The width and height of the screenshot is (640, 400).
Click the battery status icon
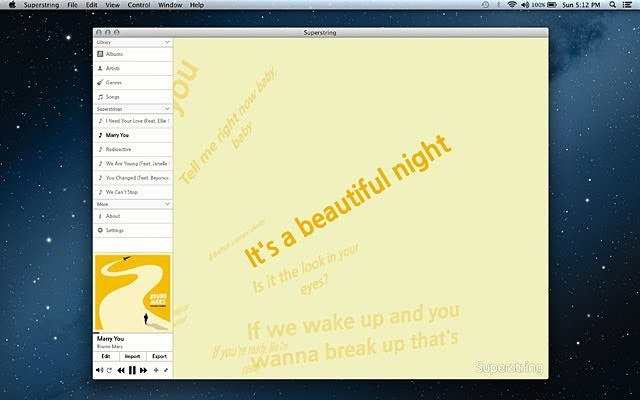(552, 5)
